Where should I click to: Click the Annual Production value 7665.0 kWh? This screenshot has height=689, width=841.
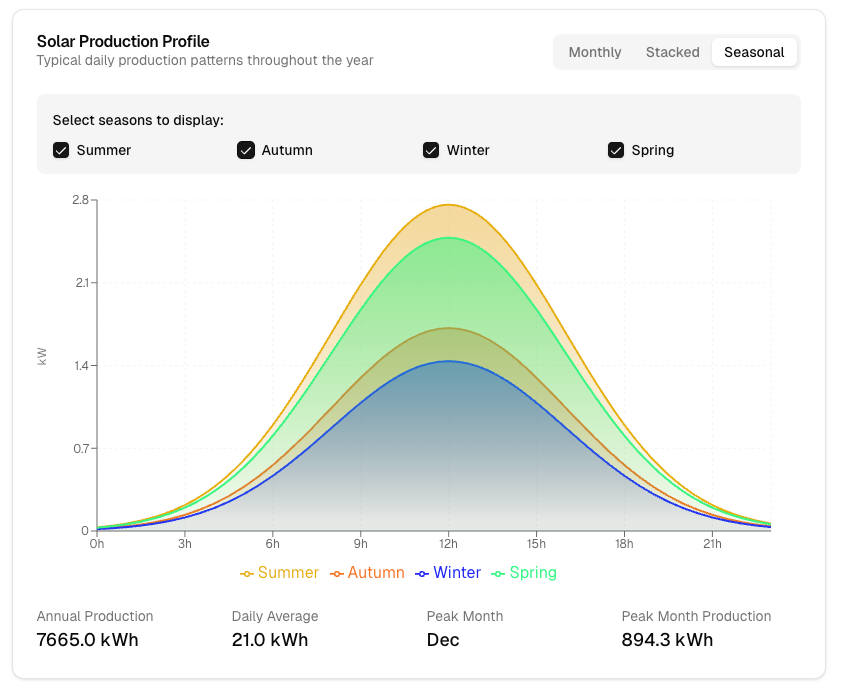pyautogui.click(x=87, y=640)
